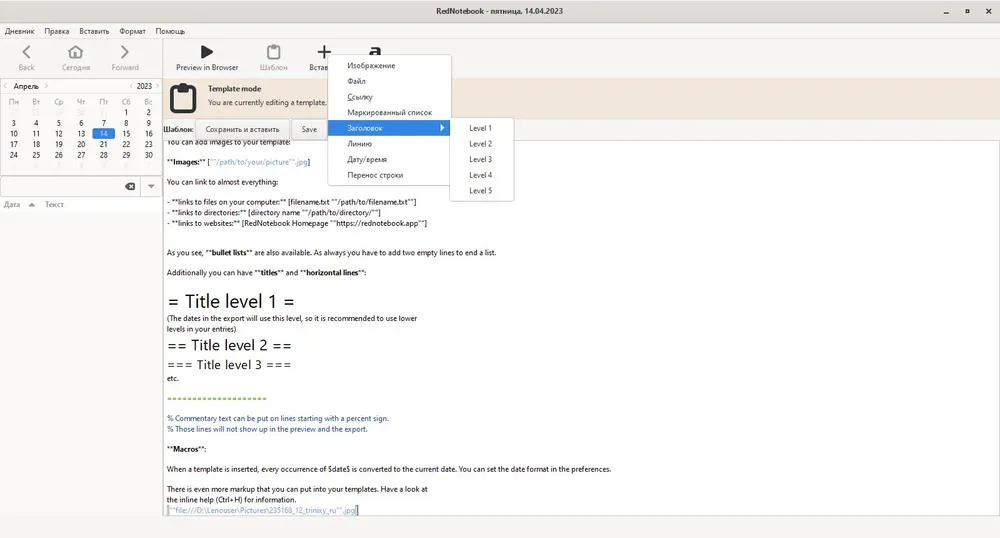The width and height of the screenshot is (1000, 538).
Task: Go to the next year arrow beside 2023
Action: (158, 86)
